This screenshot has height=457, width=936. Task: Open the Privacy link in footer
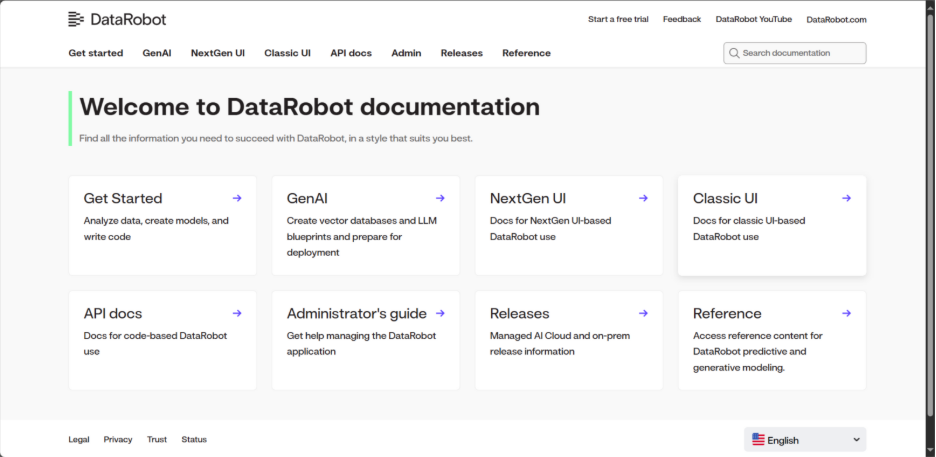118,439
